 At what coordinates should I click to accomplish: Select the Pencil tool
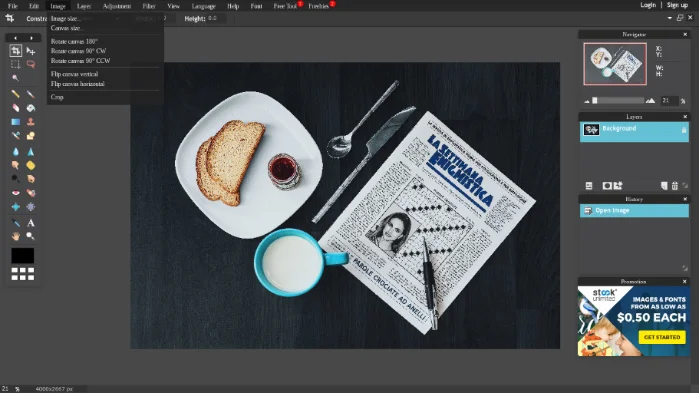point(16,94)
